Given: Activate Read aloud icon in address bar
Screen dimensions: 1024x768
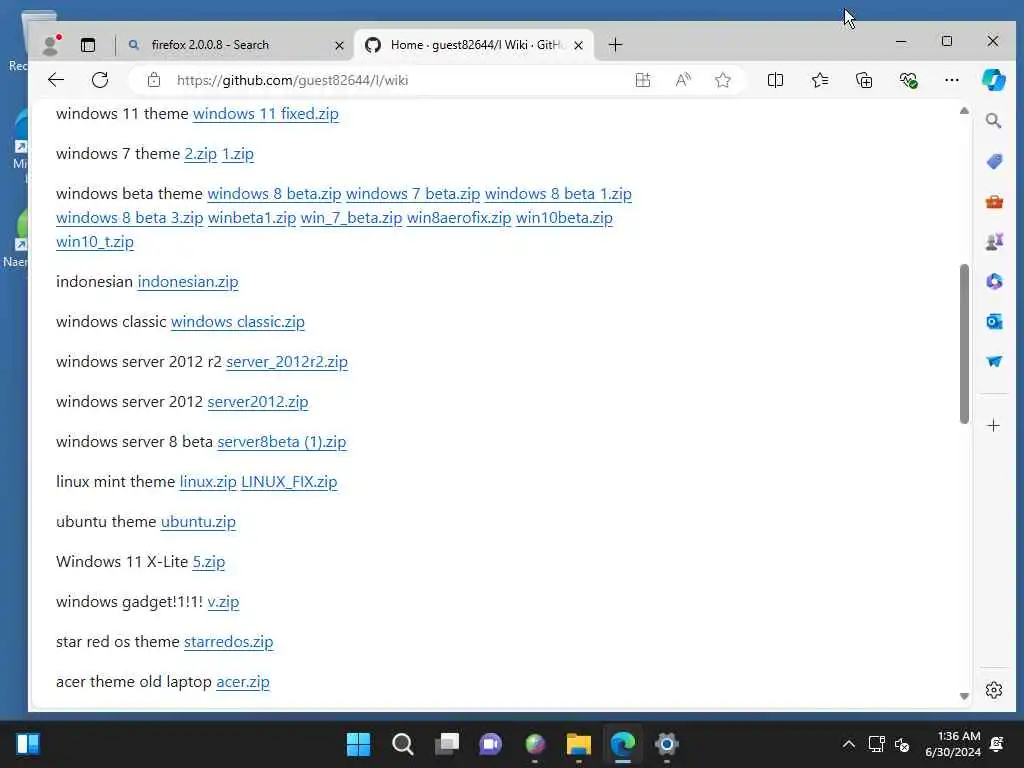Looking at the screenshot, I should (683, 80).
